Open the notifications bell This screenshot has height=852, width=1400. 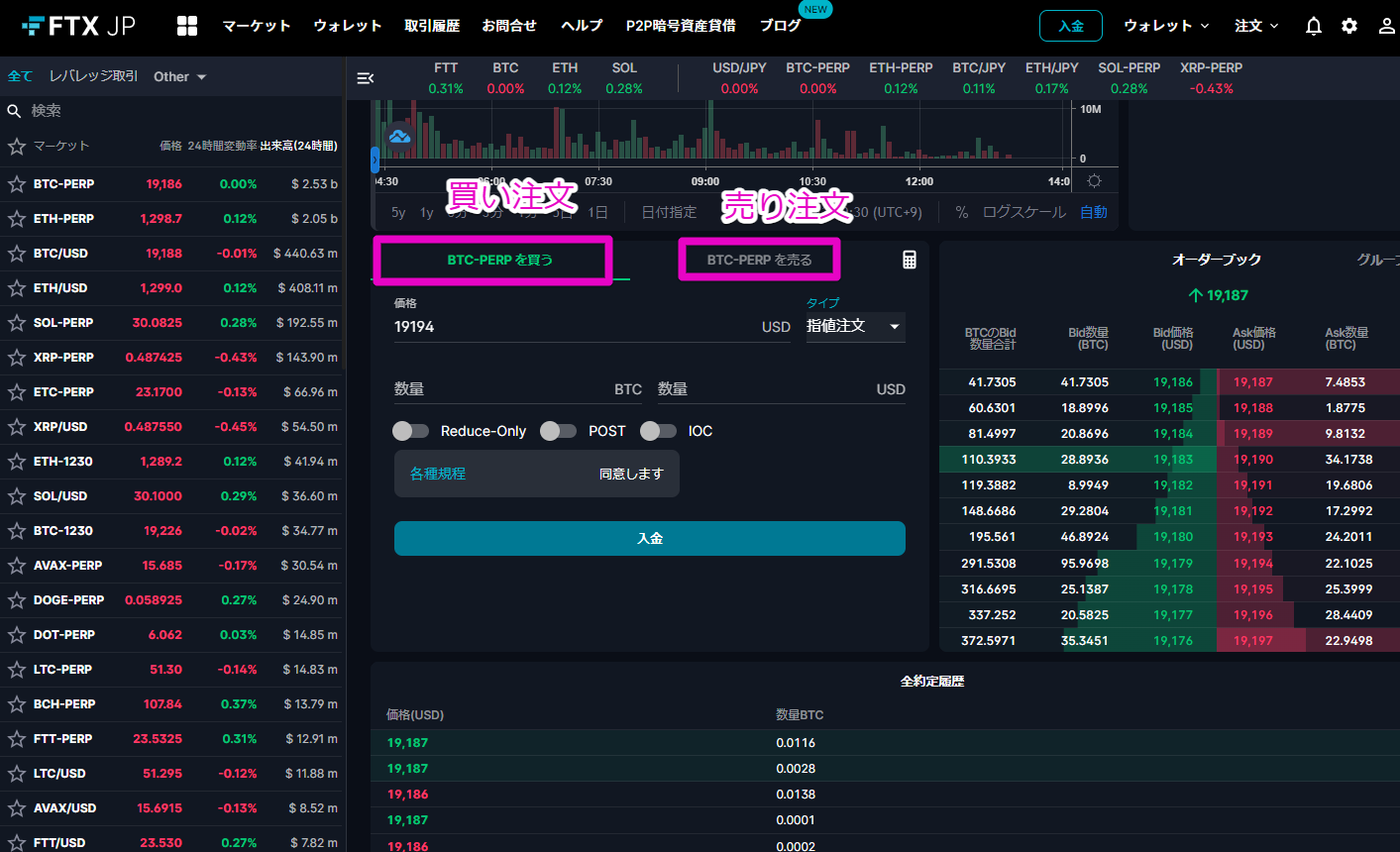(x=1314, y=26)
